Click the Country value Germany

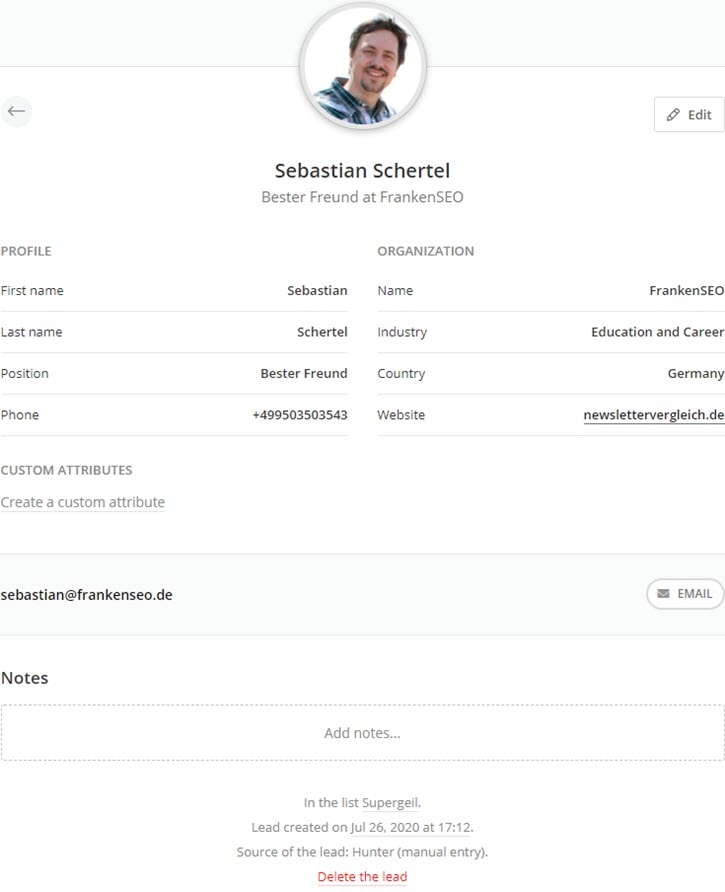[695, 374]
